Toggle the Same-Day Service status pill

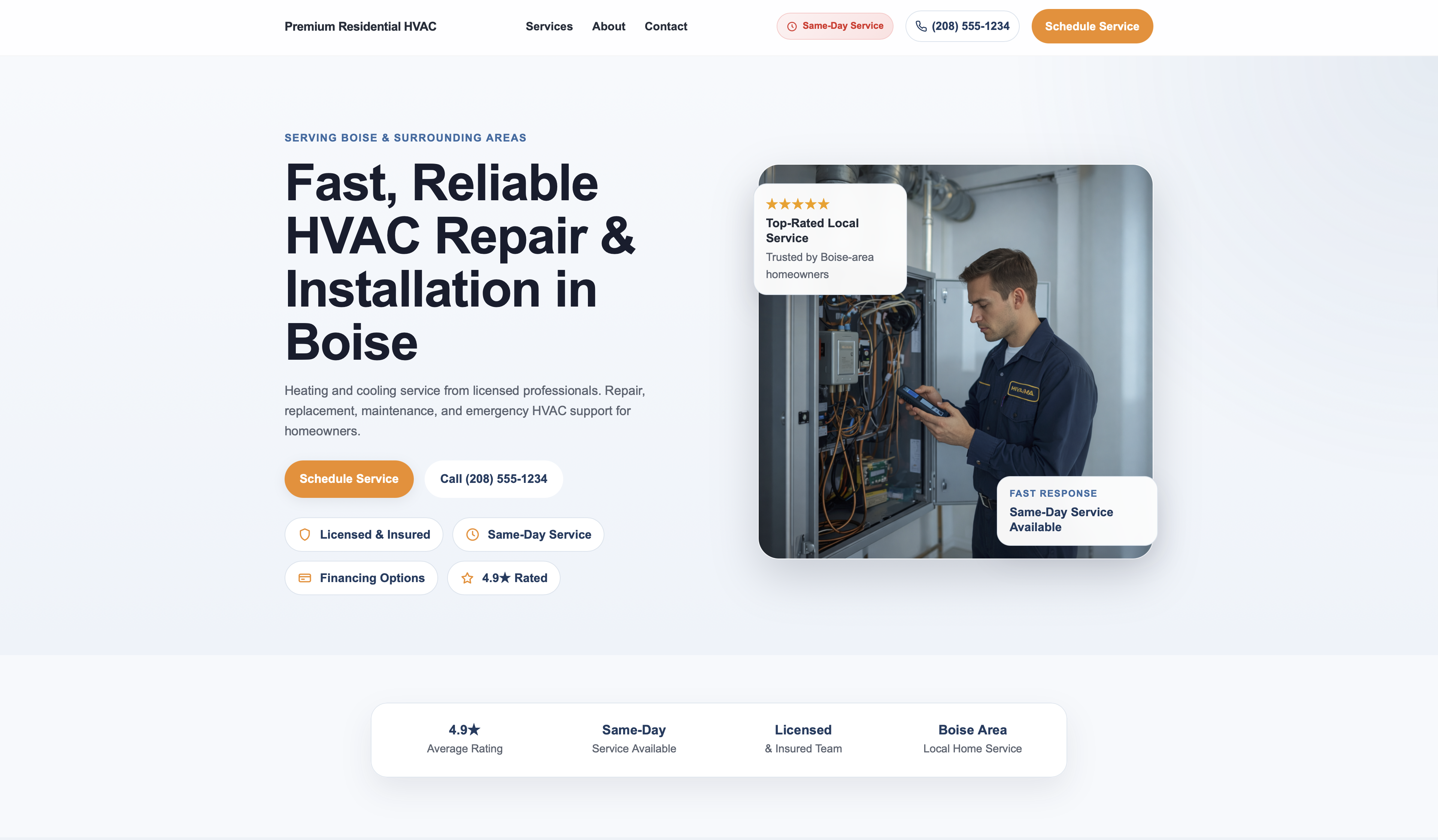pos(835,26)
